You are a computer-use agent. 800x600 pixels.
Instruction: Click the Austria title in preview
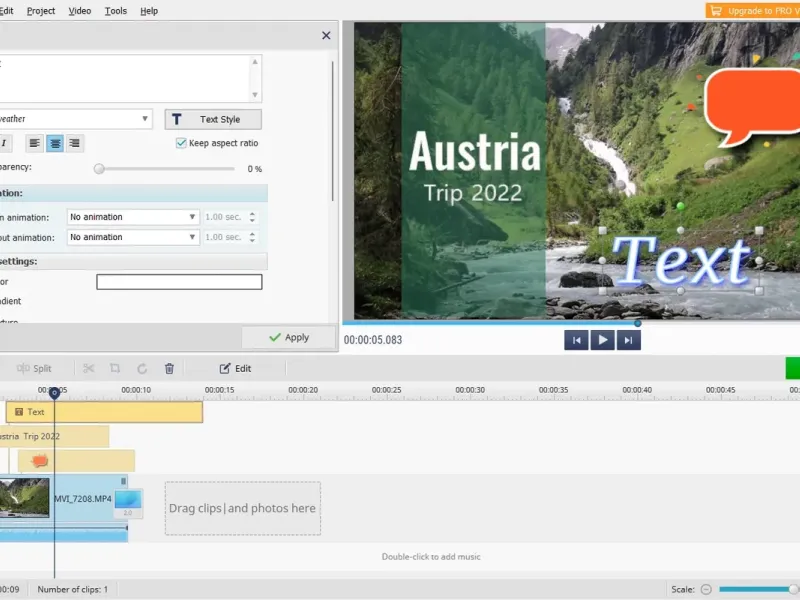(474, 152)
